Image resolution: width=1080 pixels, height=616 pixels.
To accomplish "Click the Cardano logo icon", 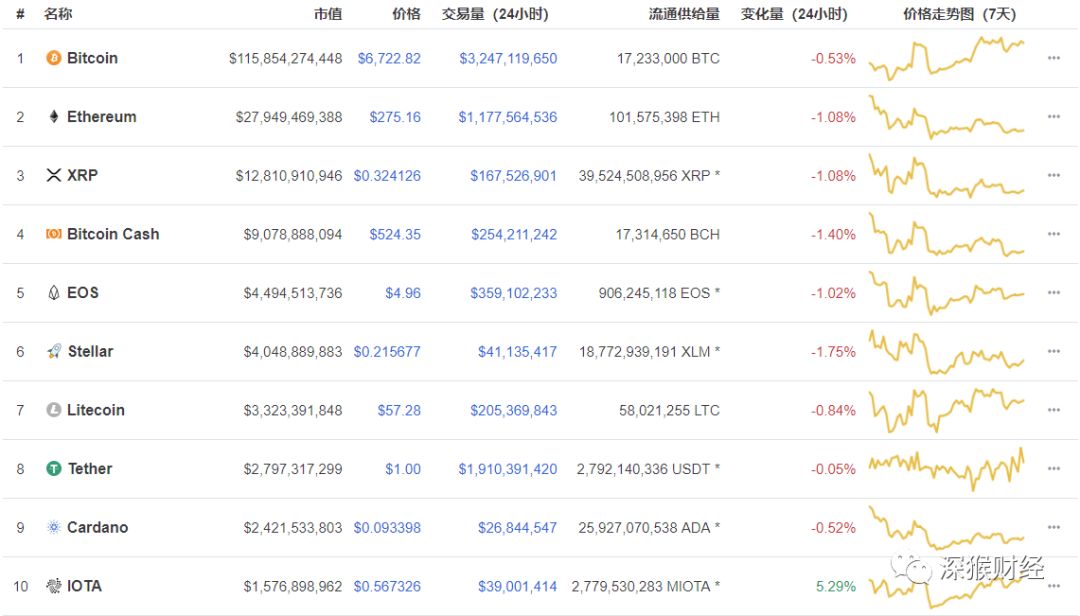I will (54, 527).
